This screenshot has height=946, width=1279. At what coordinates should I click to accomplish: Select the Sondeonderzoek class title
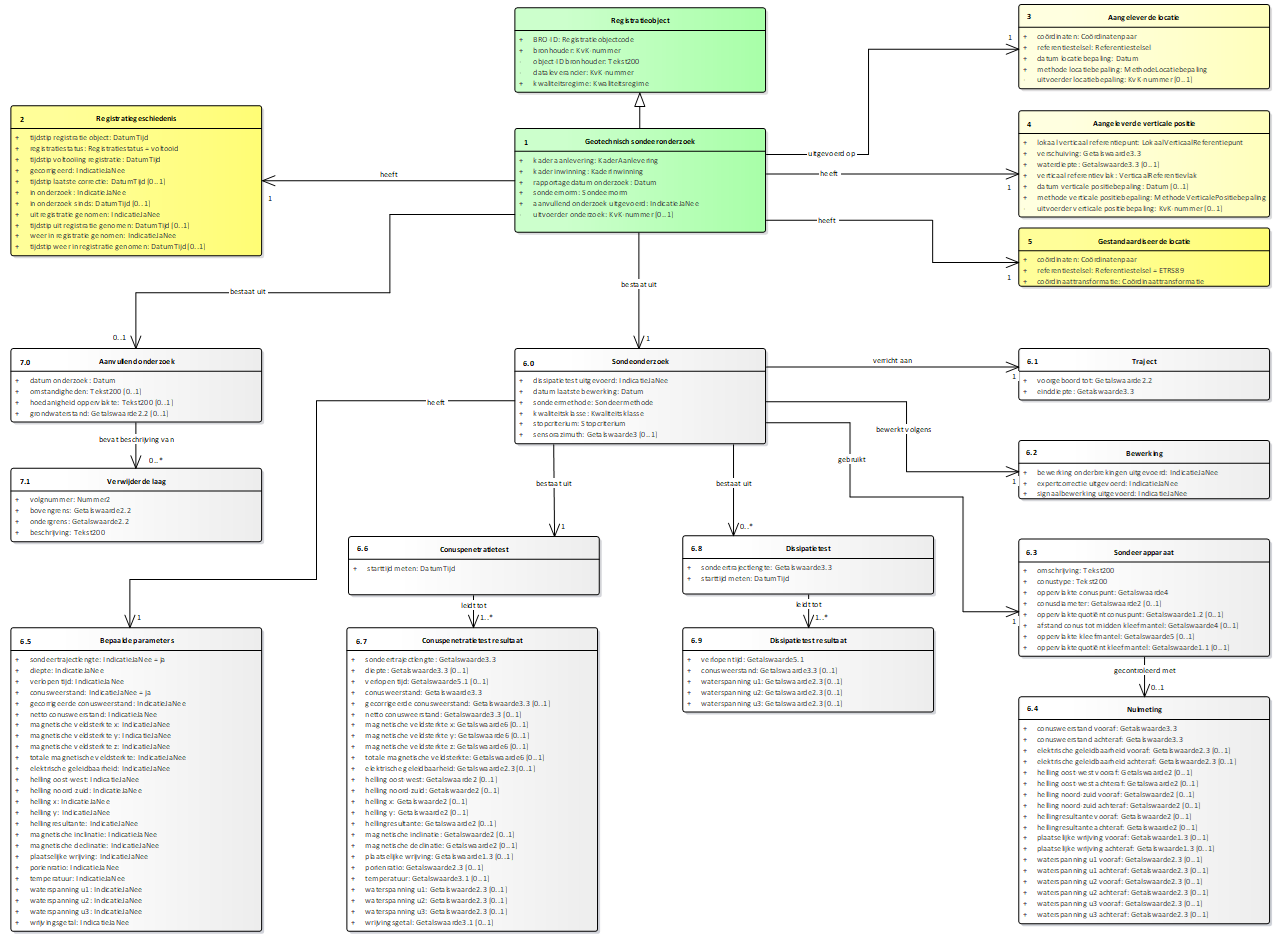click(640, 361)
